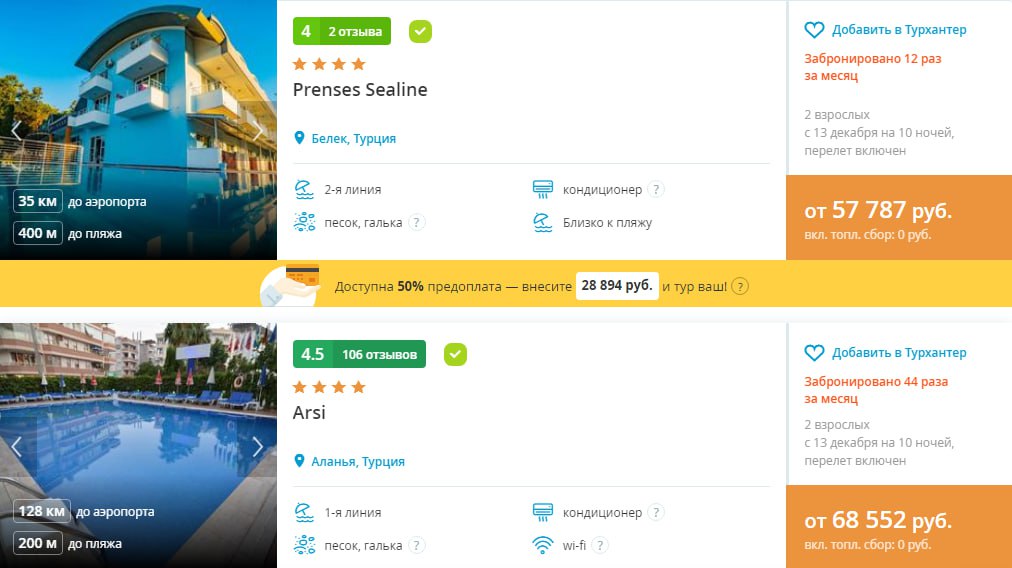
Task: Show previous photo of Arsi hotel
Action: (x=16, y=446)
